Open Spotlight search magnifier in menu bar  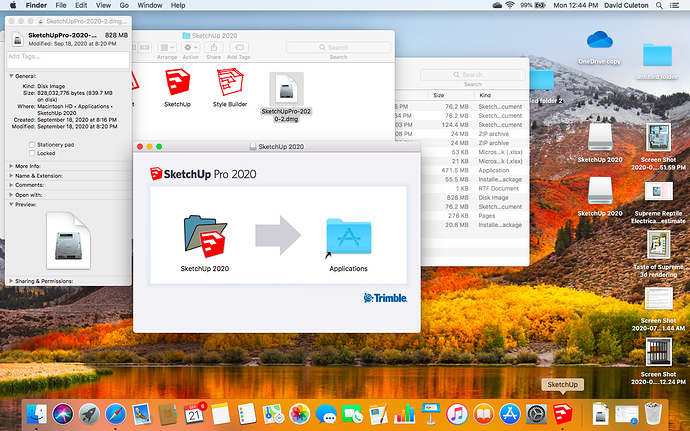(x=659, y=5)
